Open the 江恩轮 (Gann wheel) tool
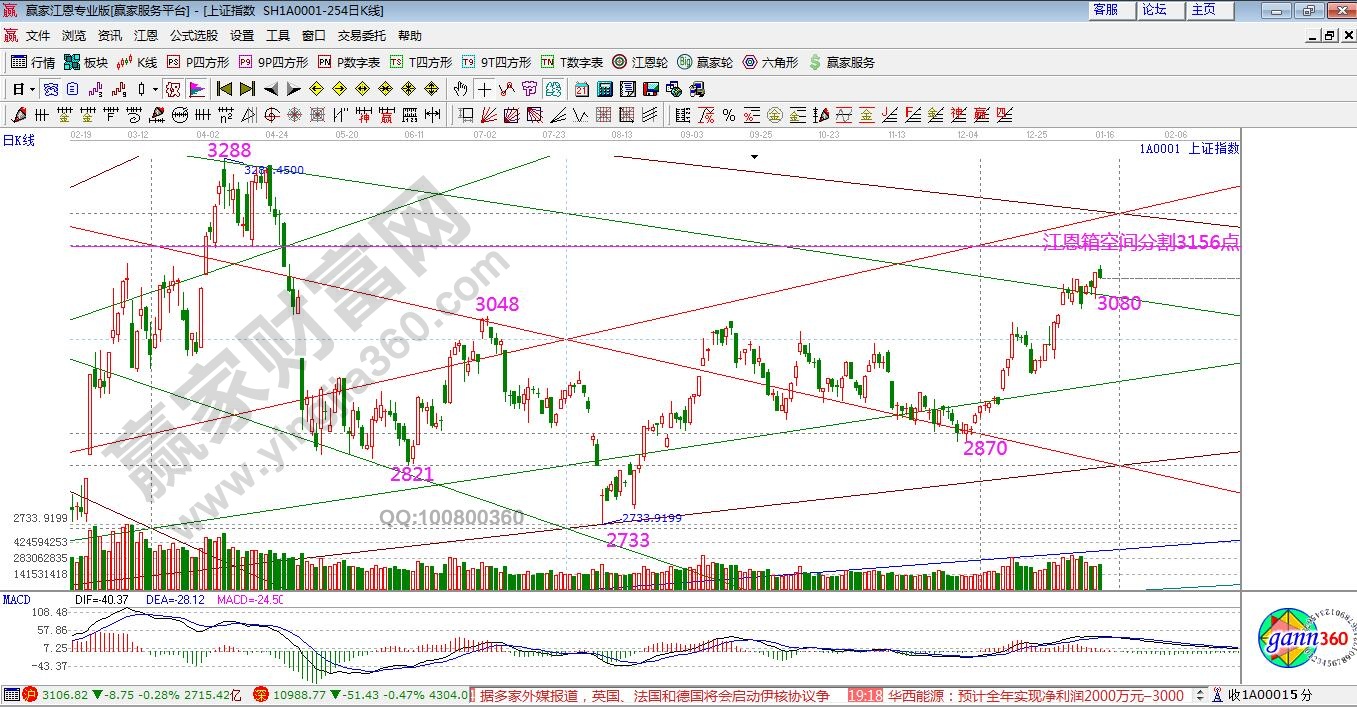The width and height of the screenshot is (1357, 707). tap(640, 62)
